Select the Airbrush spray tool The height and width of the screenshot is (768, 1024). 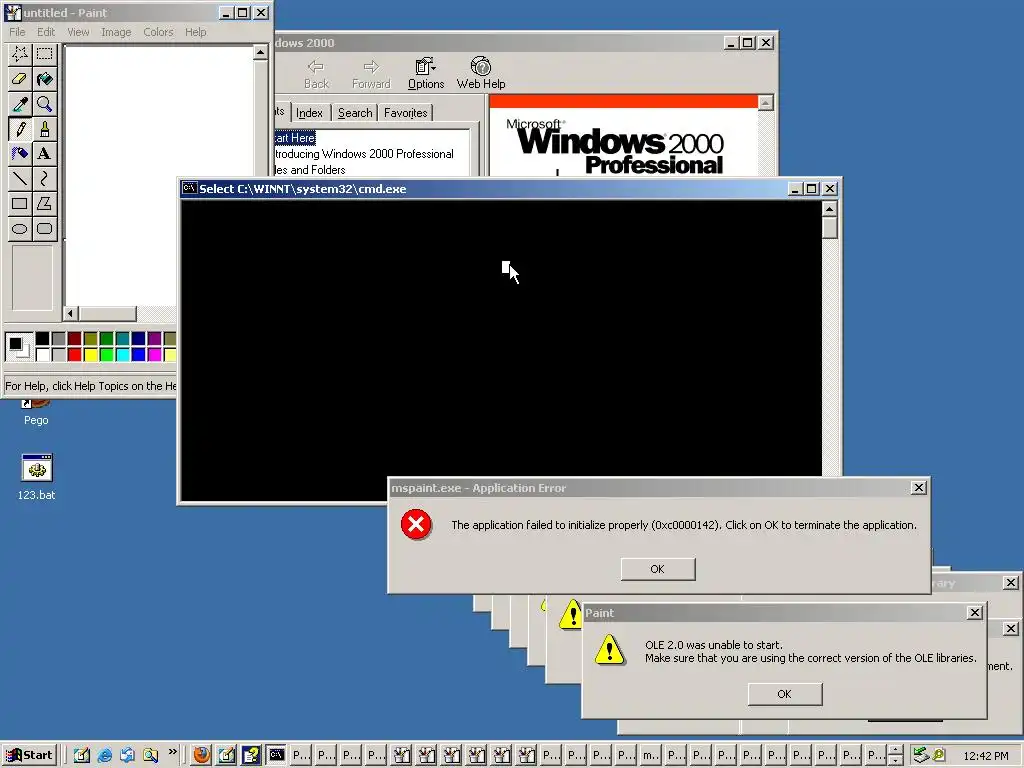pos(20,153)
